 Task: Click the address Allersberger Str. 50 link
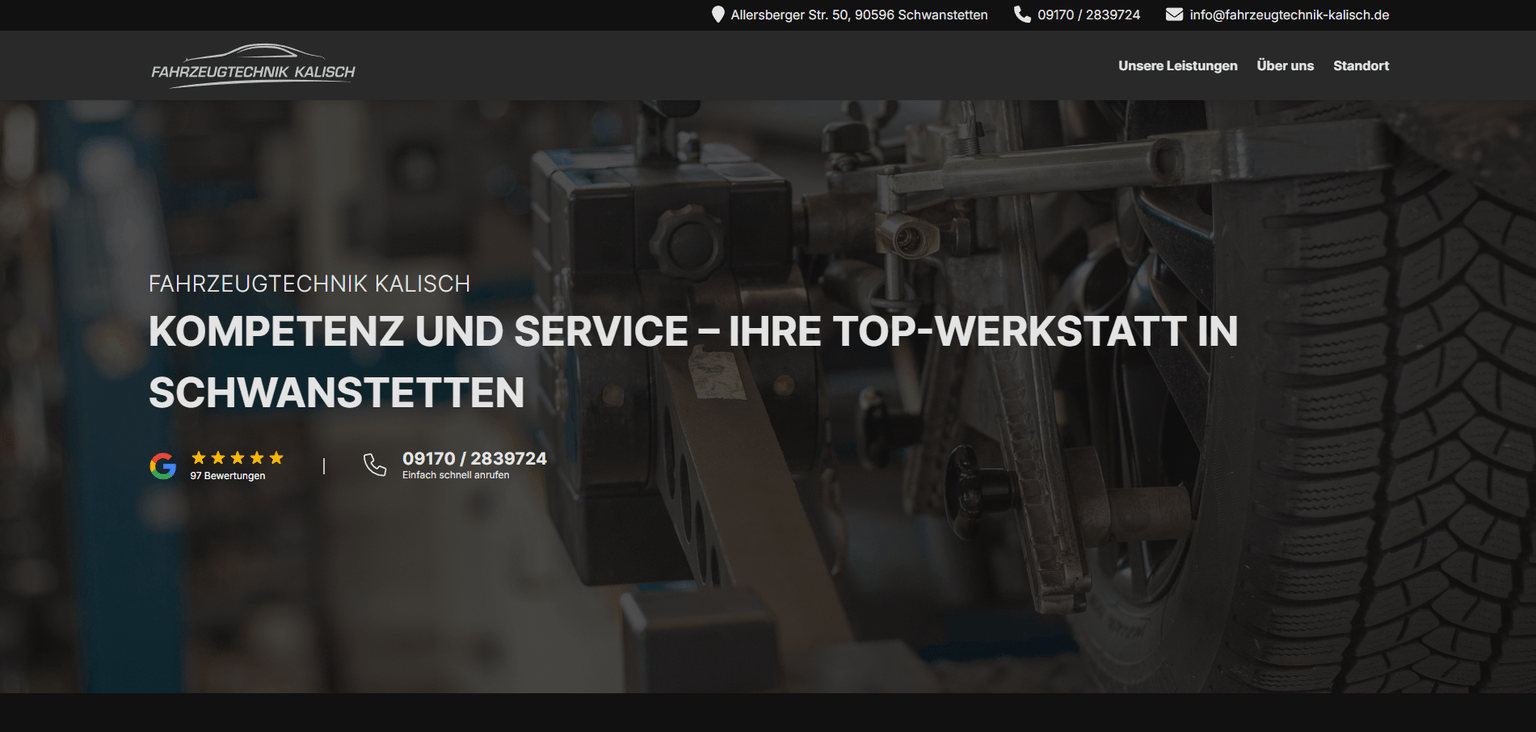tap(859, 15)
